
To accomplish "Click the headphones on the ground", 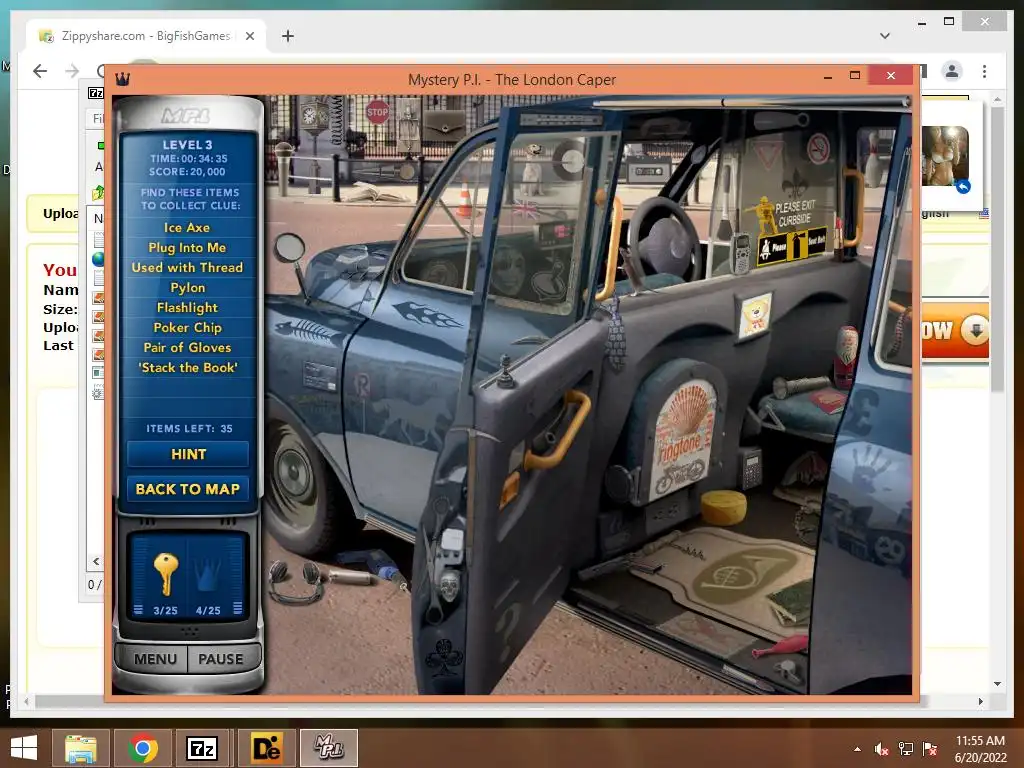I will point(296,581).
